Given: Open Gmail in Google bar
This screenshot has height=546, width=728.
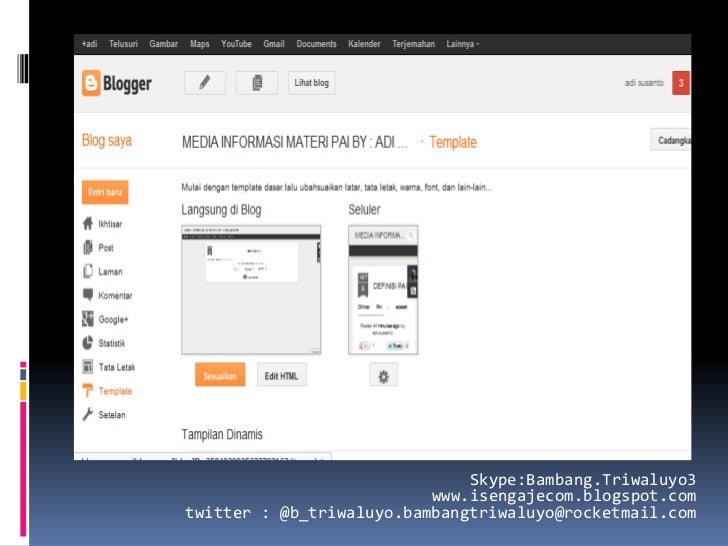Looking at the screenshot, I should pyautogui.click(x=274, y=44).
